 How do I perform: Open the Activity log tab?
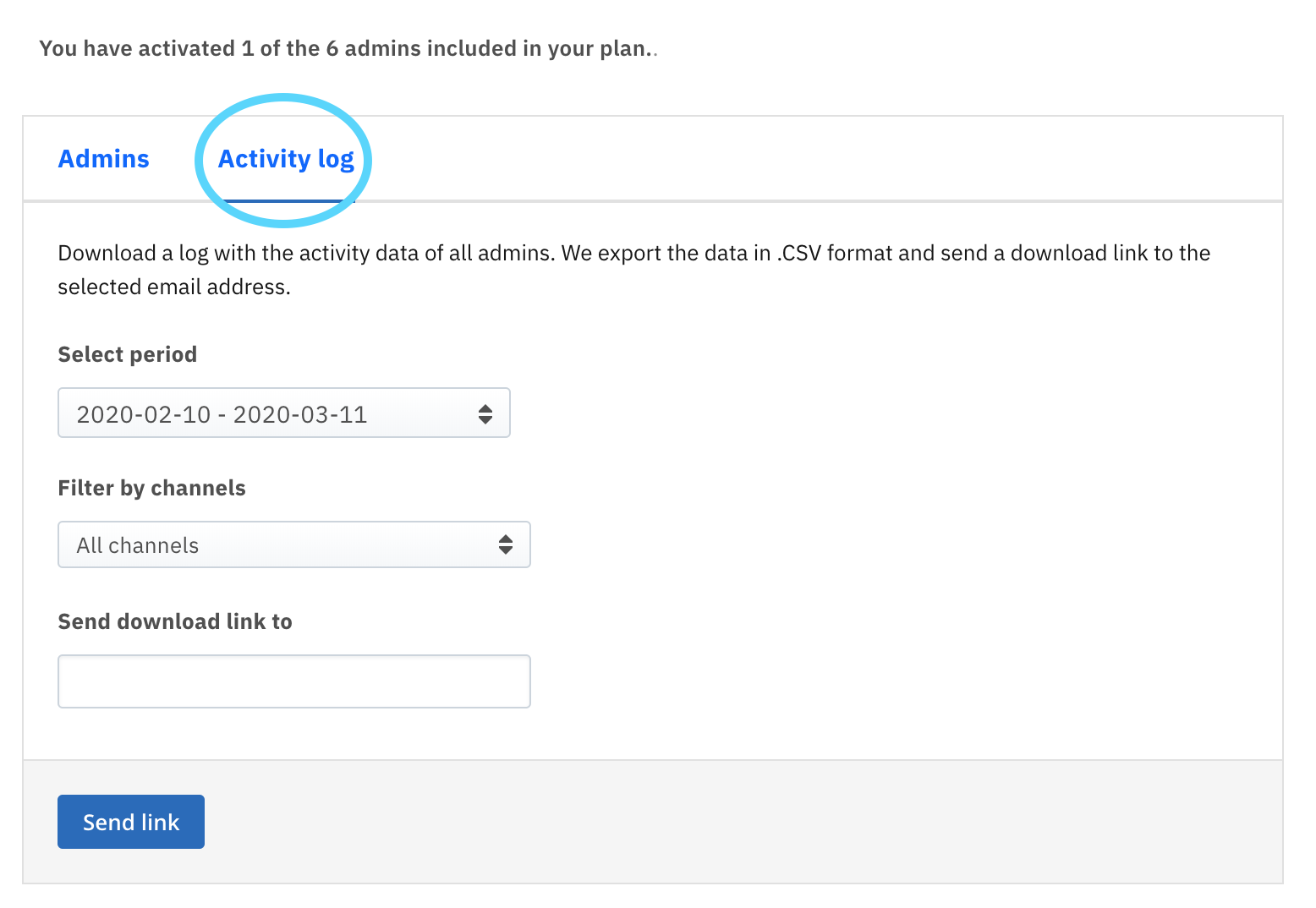(286, 159)
